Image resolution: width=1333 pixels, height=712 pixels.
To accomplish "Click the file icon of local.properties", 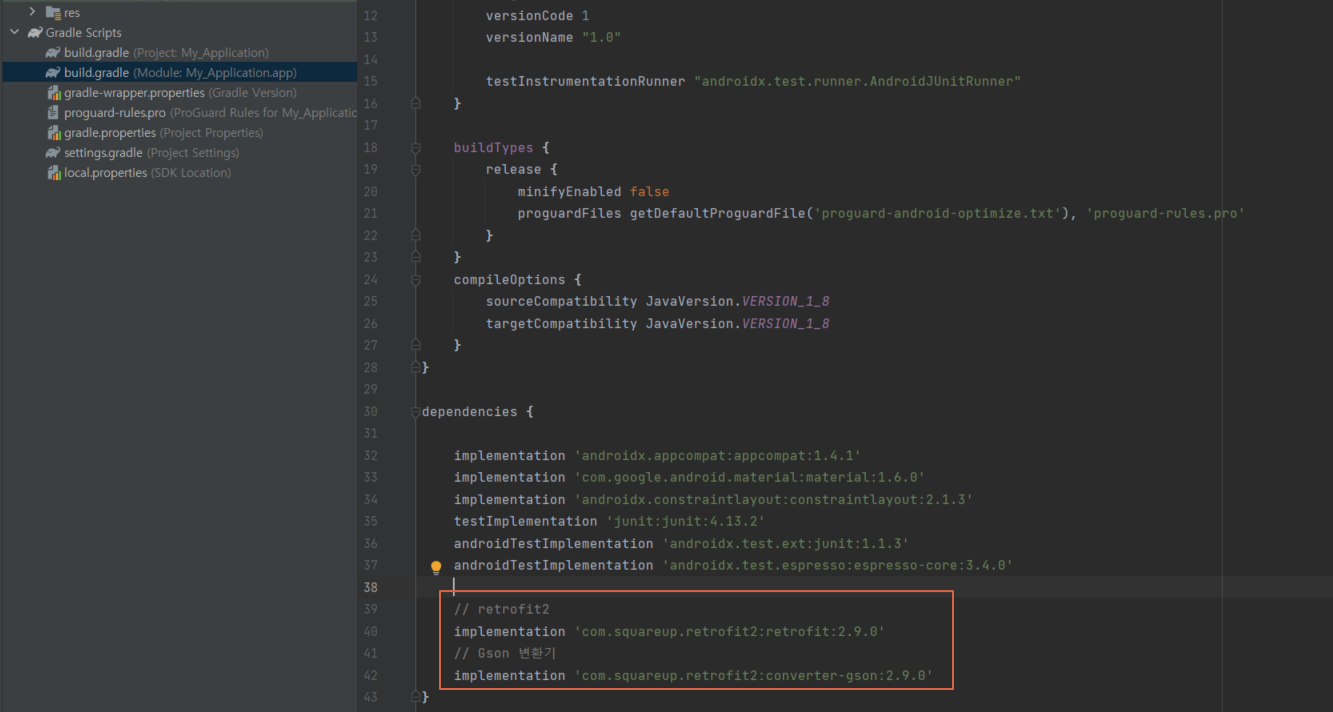I will (x=53, y=172).
